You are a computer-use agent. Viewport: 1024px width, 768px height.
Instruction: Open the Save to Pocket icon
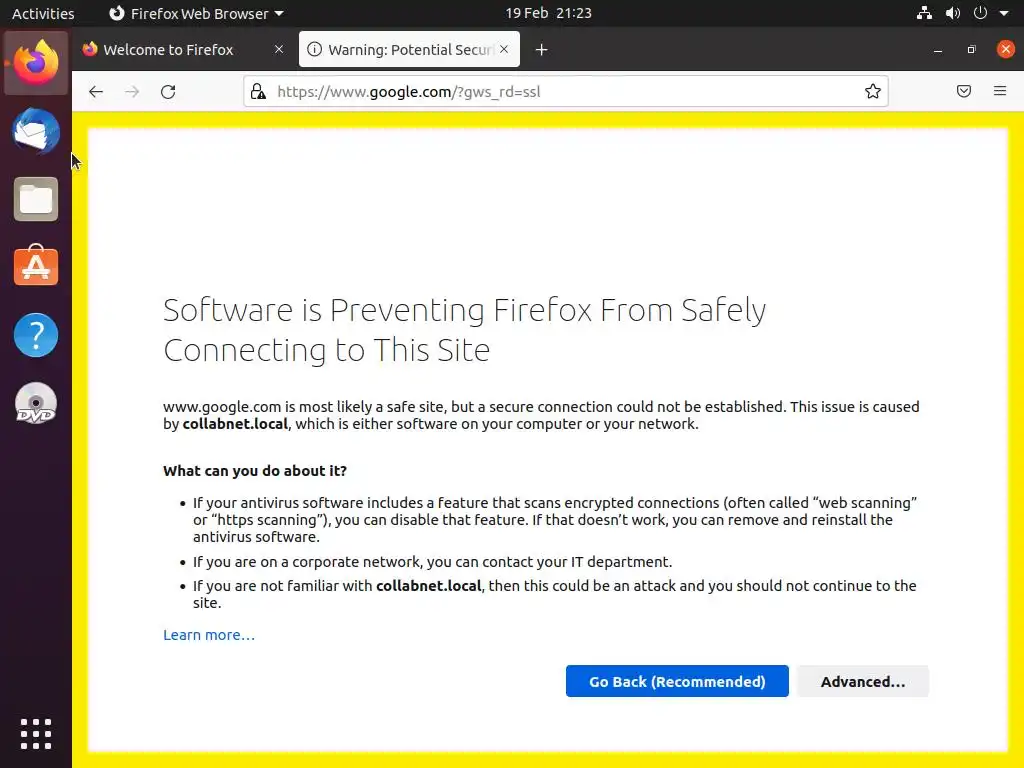(964, 92)
